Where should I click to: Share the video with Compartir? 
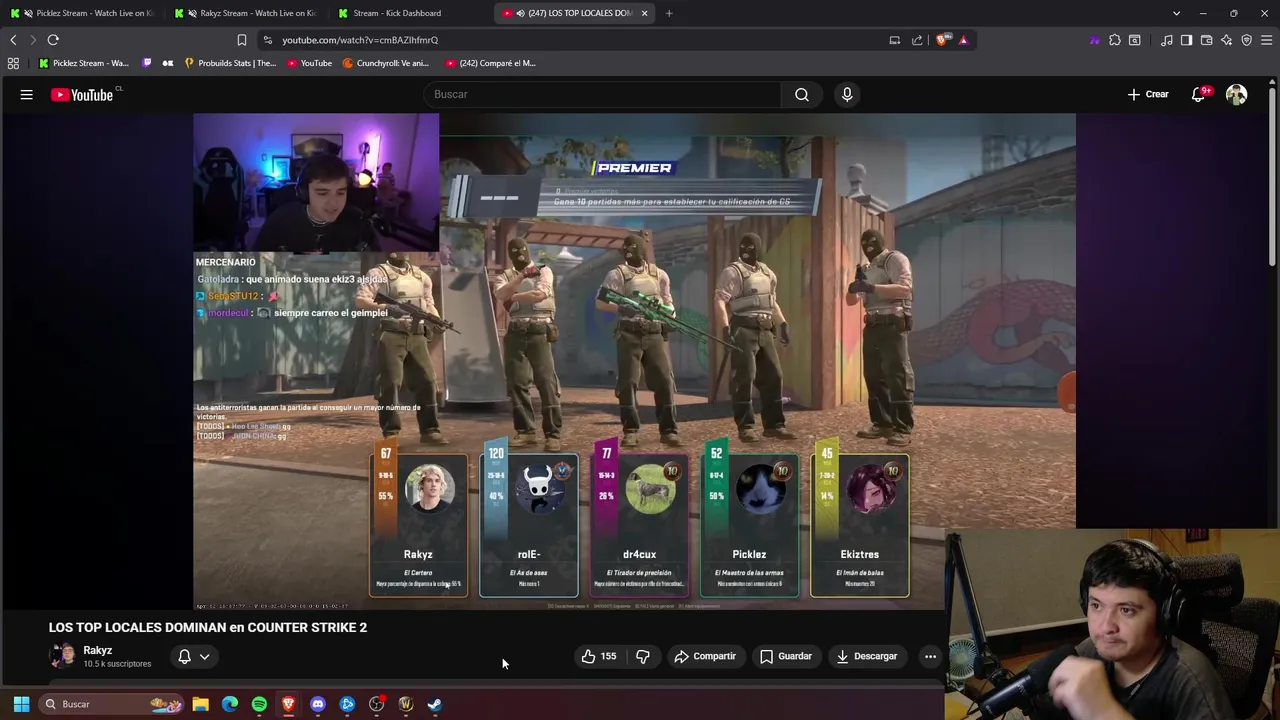(x=705, y=656)
